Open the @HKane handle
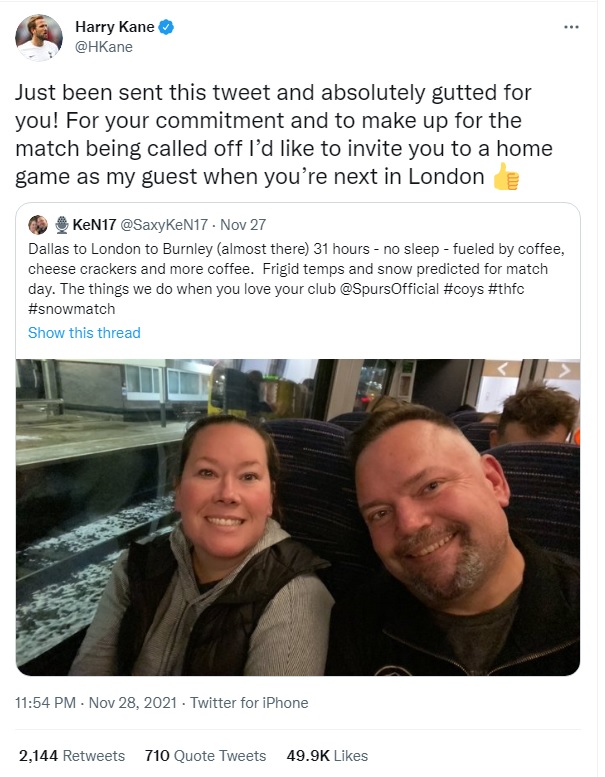Image resolution: width=605 pixels, height=777 pixels. (104, 47)
